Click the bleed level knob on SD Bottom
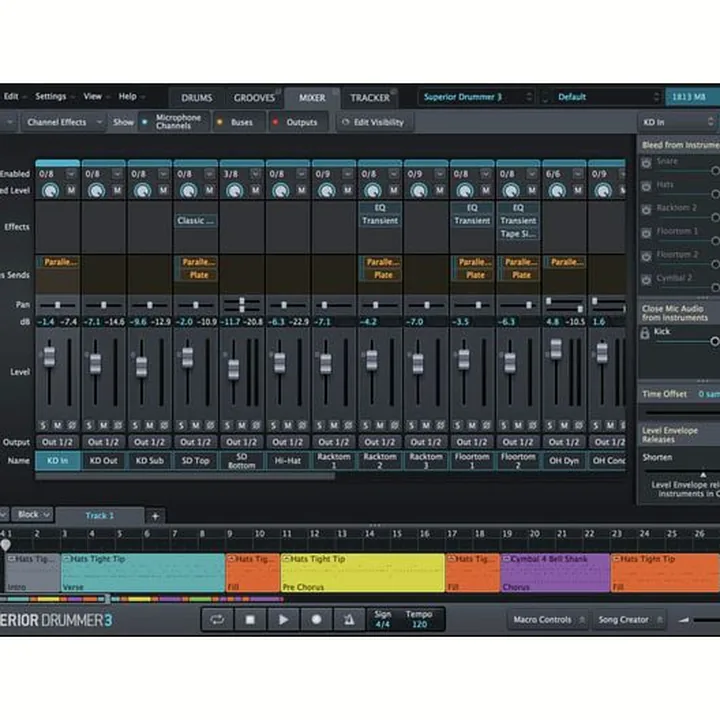 (x=235, y=190)
